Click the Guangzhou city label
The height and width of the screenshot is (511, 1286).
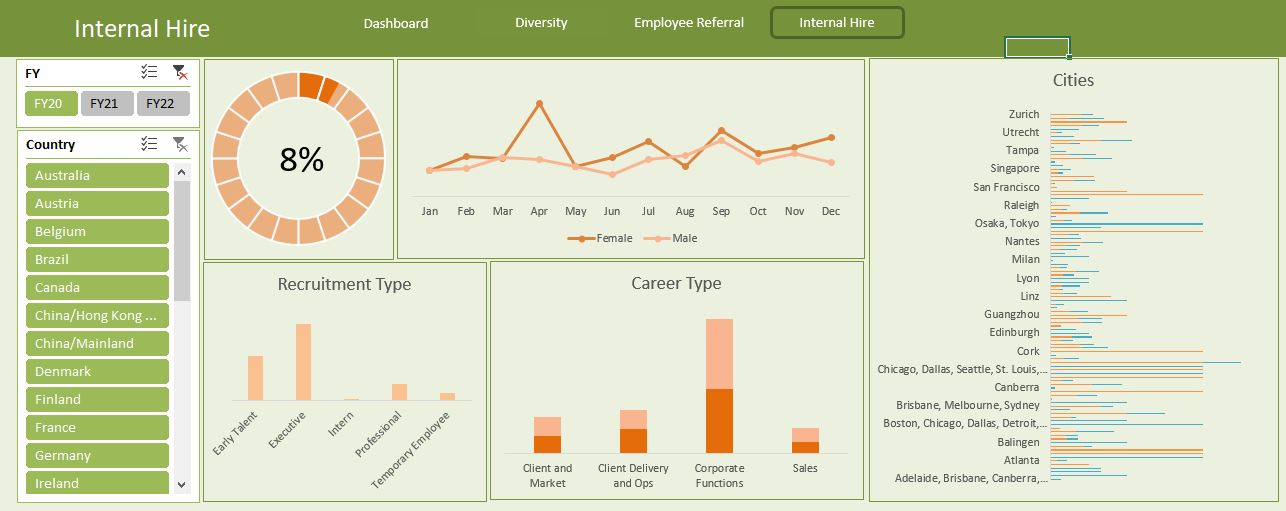[1012, 314]
